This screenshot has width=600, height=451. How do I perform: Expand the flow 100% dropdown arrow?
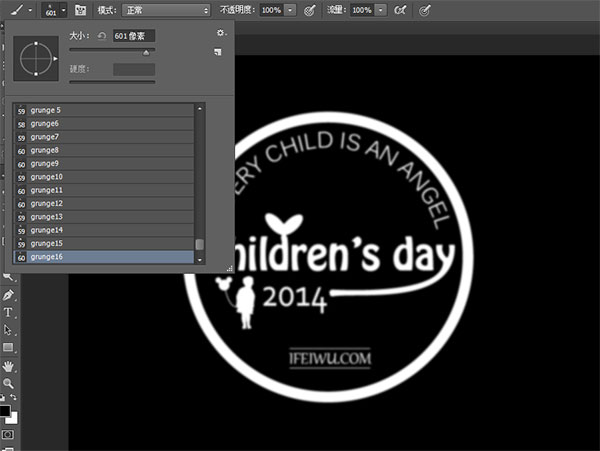click(381, 10)
